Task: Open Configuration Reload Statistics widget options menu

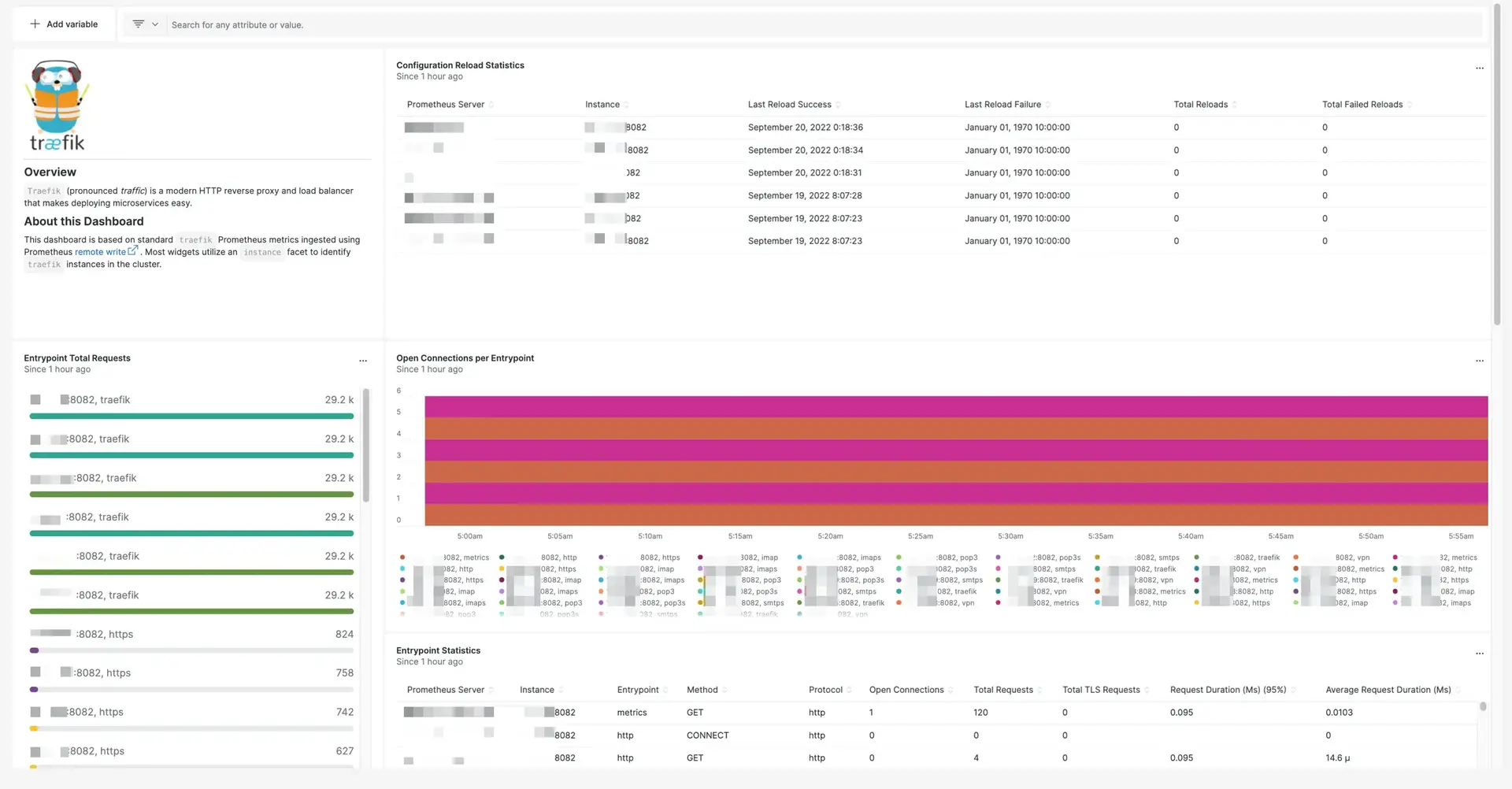Action: point(1479,69)
